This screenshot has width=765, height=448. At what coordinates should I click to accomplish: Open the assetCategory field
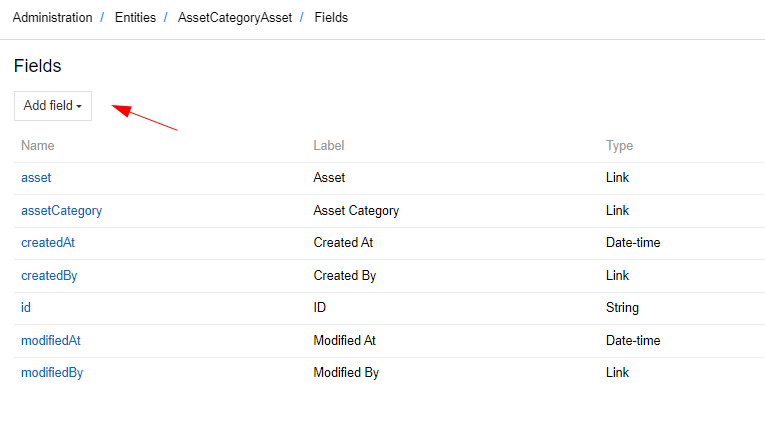(x=61, y=210)
